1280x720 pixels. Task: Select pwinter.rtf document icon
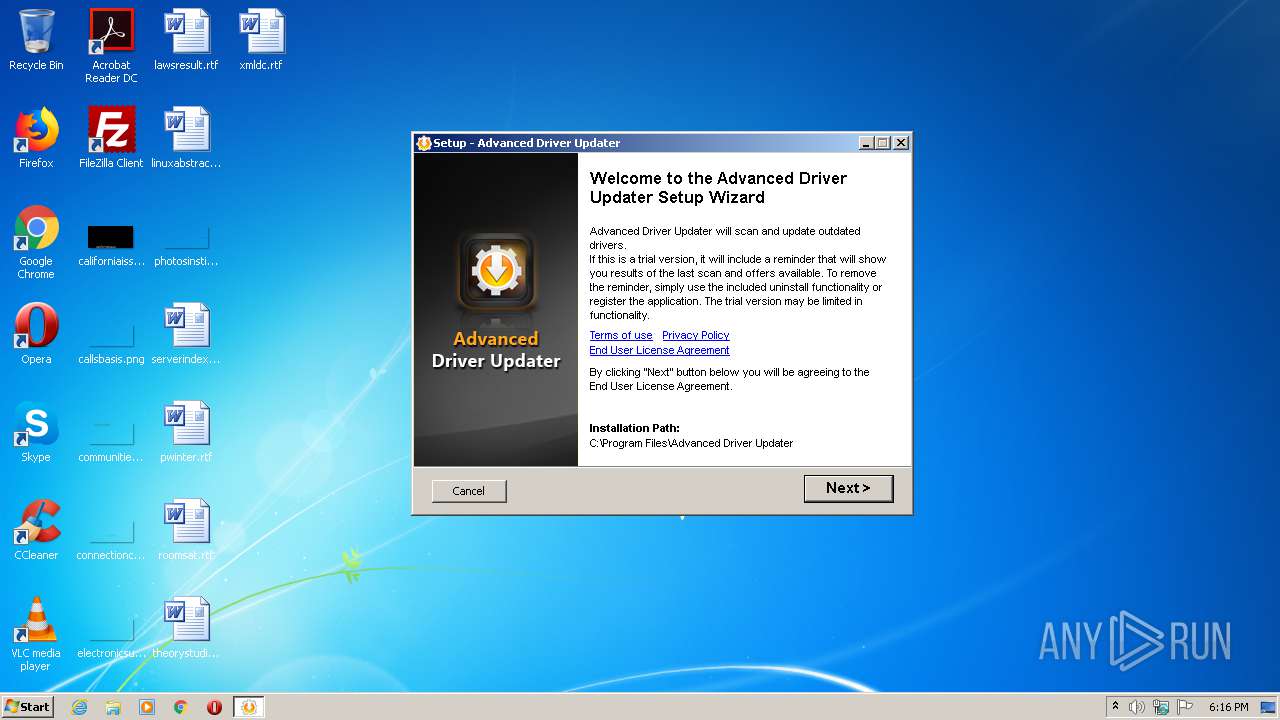pos(186,432)
